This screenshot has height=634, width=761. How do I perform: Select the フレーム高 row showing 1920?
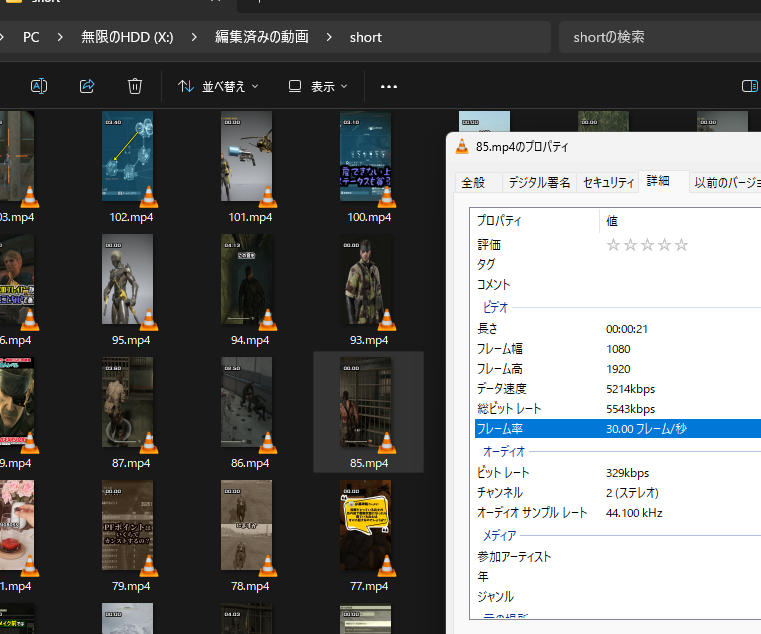pyautogui.click(x=618, y=369)
